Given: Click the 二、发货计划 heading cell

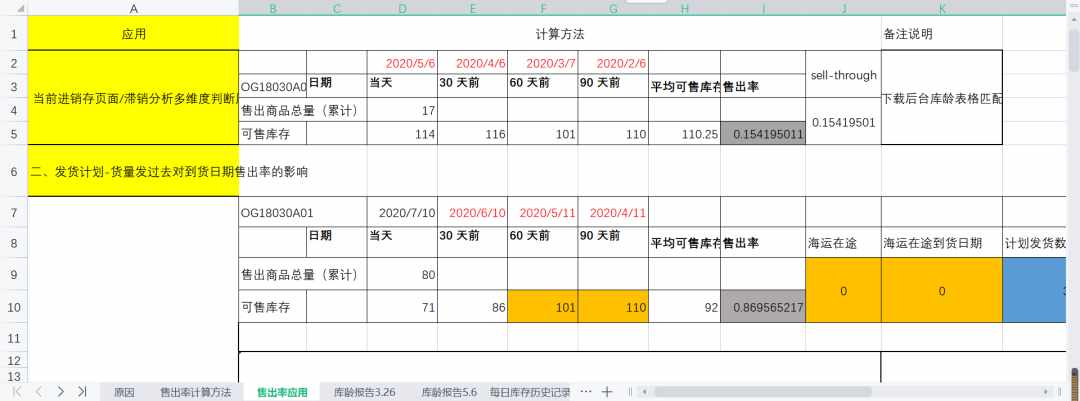Looking at the screenshot, I should point(133,171).
